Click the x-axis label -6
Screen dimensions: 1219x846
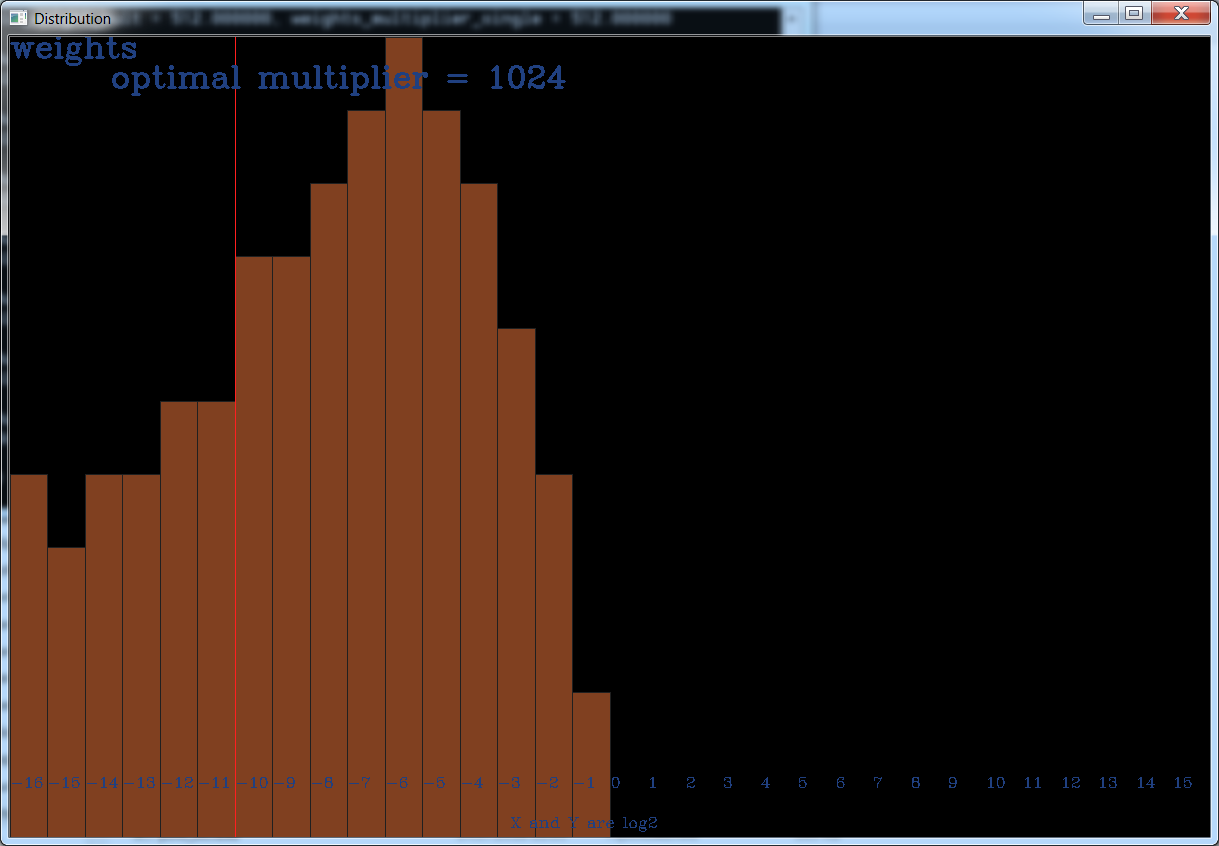pyautogui.click(x=398, y=783)
